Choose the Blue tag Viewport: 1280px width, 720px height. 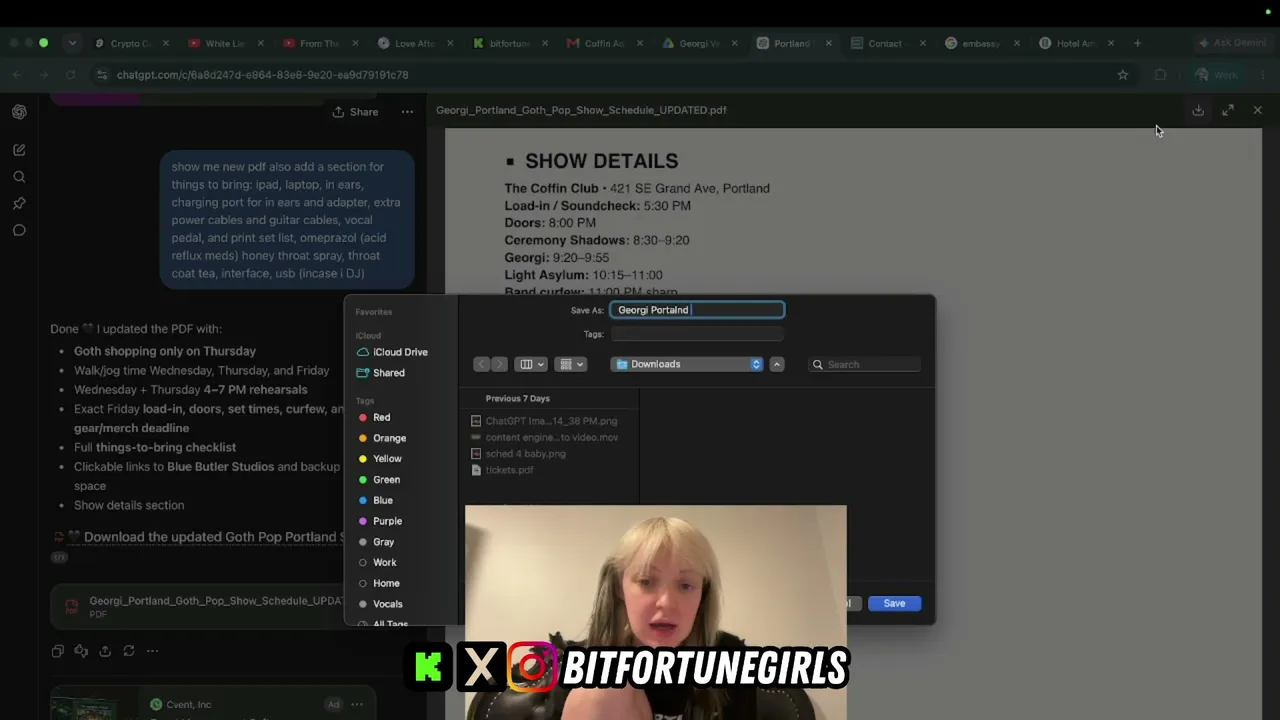click(x=375, y=500)
